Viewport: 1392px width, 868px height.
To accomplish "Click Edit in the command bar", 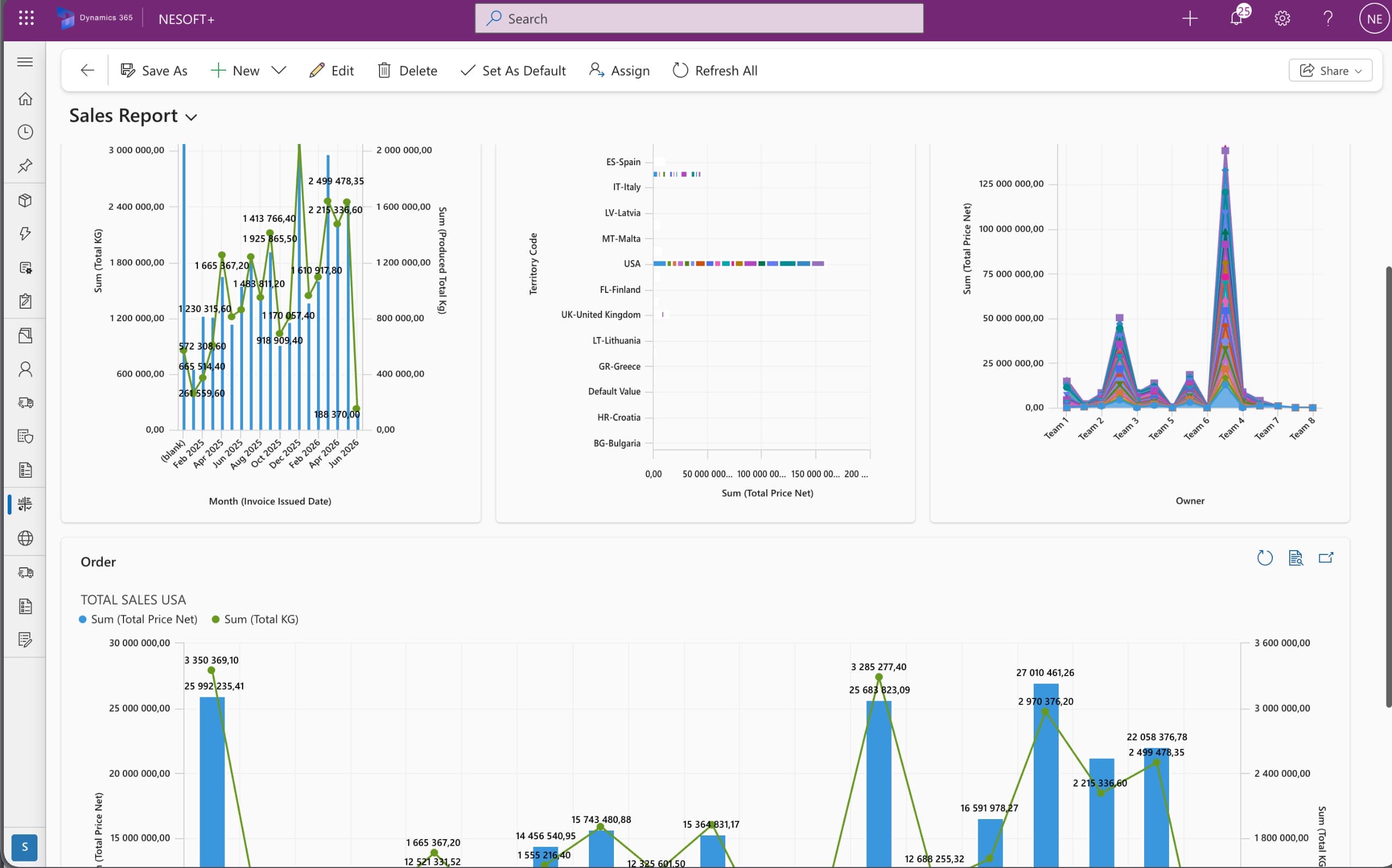I will [332, 71].
